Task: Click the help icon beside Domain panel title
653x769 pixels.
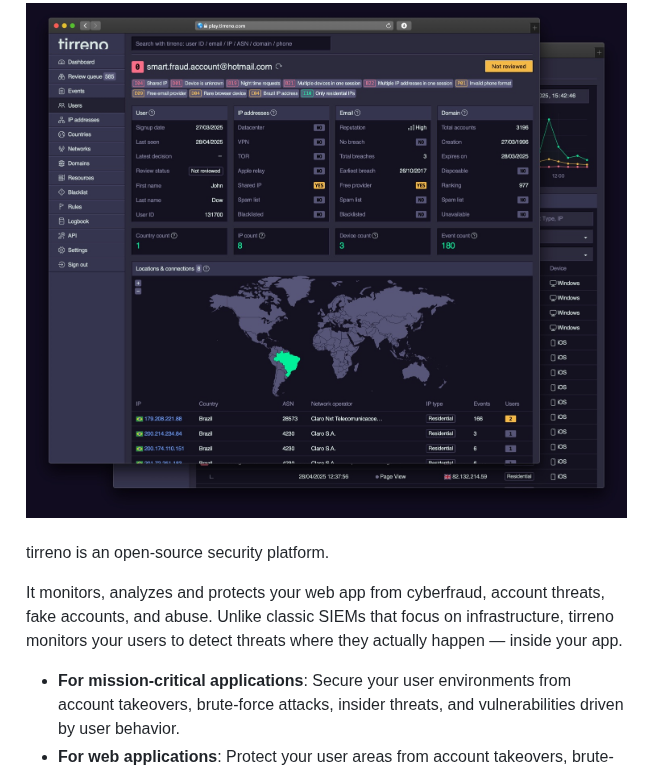Action: click(465, 113)
